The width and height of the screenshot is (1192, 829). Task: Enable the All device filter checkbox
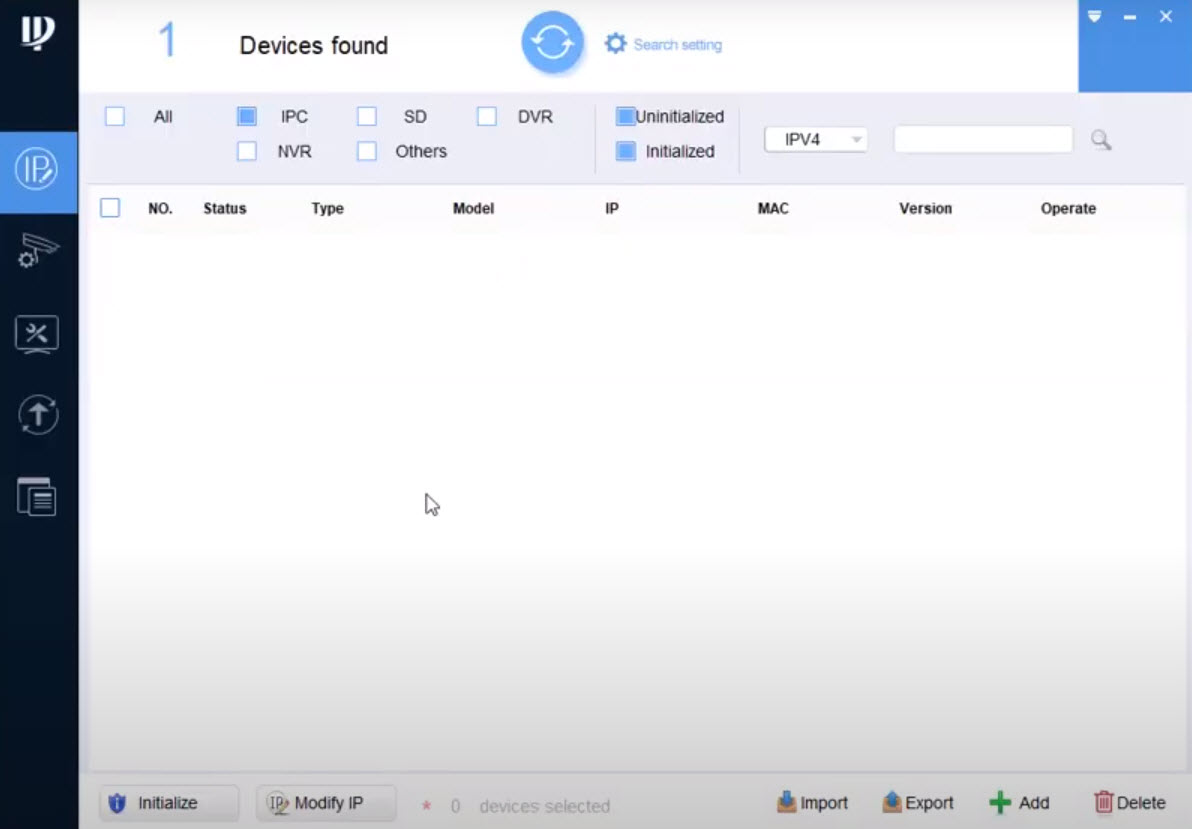point(114,116)
